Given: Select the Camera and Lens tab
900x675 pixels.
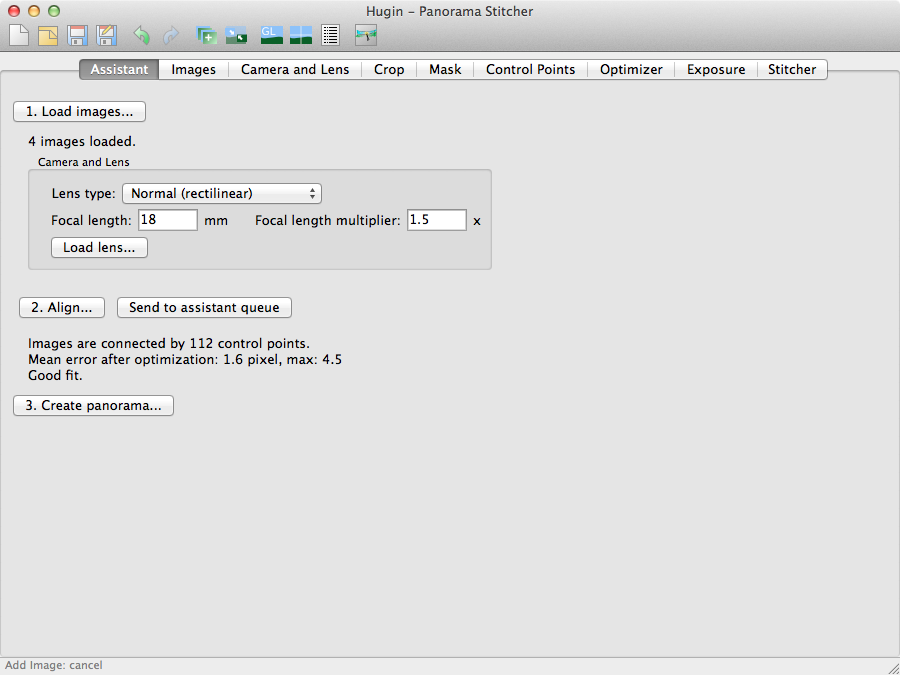Looking at the screenshot, I should pyautogui.click(x=295, y=69).
